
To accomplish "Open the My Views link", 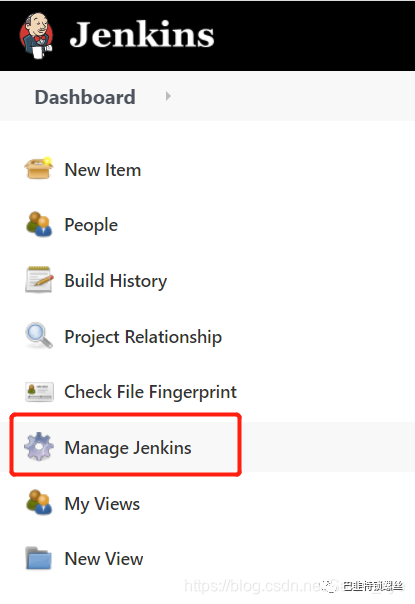I will coord(102,504).
